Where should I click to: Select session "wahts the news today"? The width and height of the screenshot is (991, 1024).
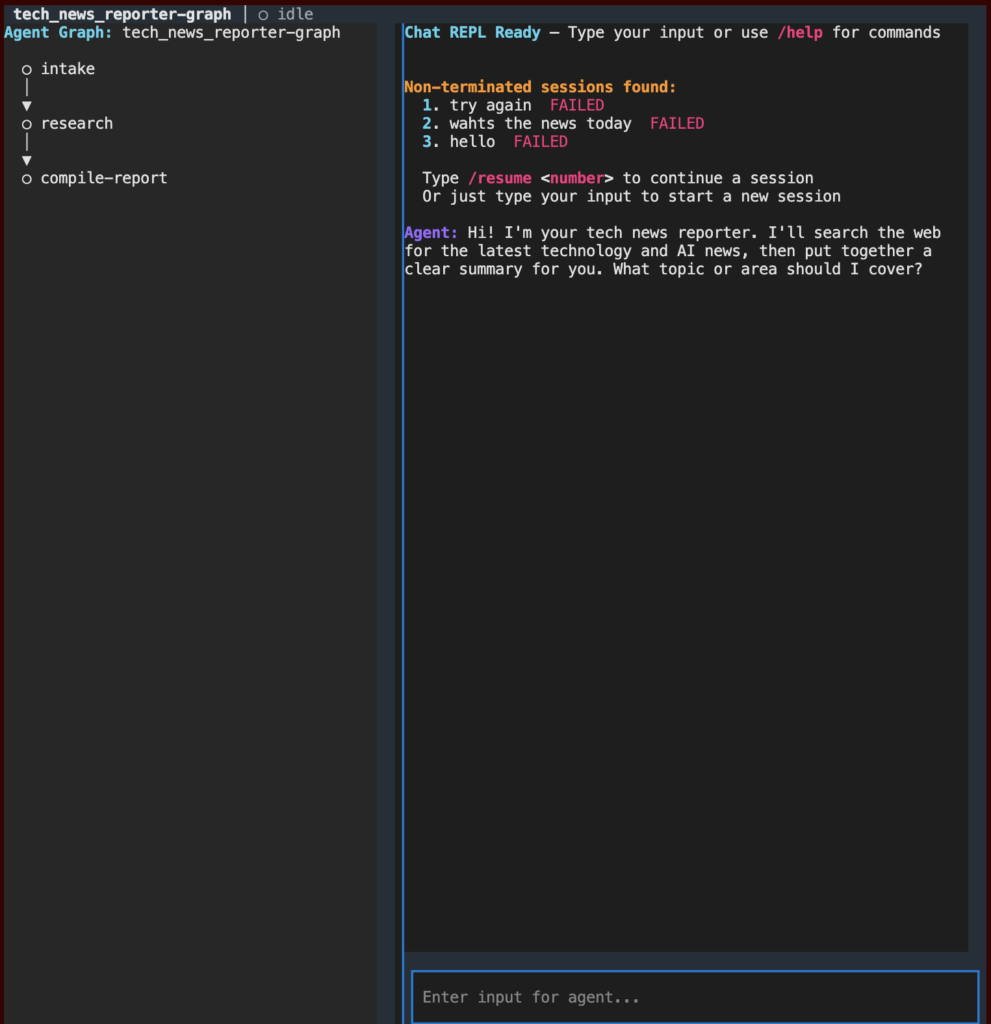[540, 124]
